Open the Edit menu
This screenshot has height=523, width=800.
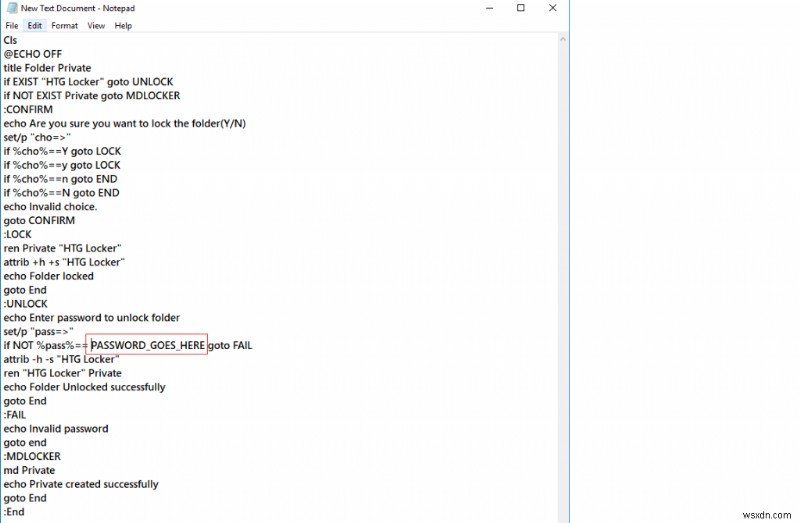tap(35, 26)
